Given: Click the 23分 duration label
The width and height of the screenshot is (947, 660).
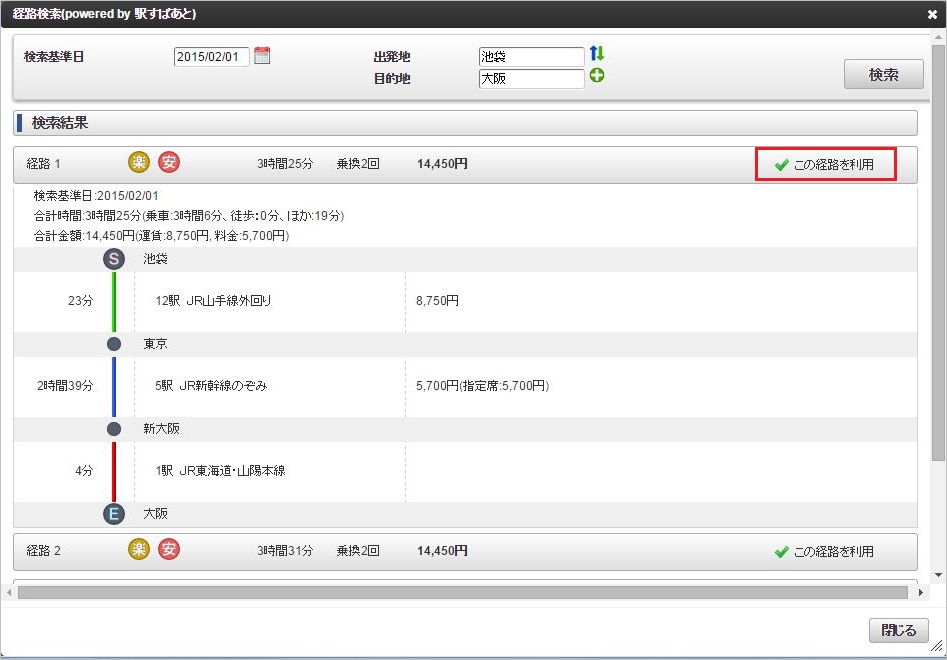Looking at the screenshot, I should pos(80,301).
